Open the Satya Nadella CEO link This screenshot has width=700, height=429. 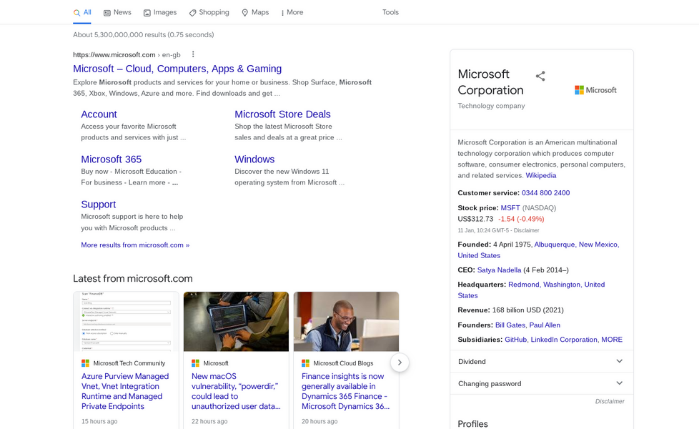tap(499, 270)
